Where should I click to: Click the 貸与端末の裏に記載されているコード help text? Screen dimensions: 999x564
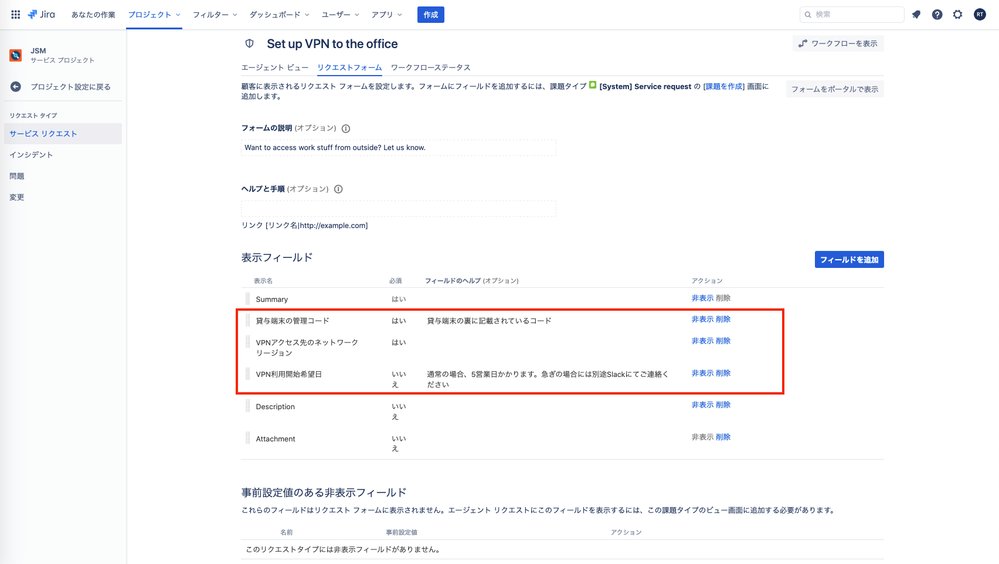tap(489, 321)
